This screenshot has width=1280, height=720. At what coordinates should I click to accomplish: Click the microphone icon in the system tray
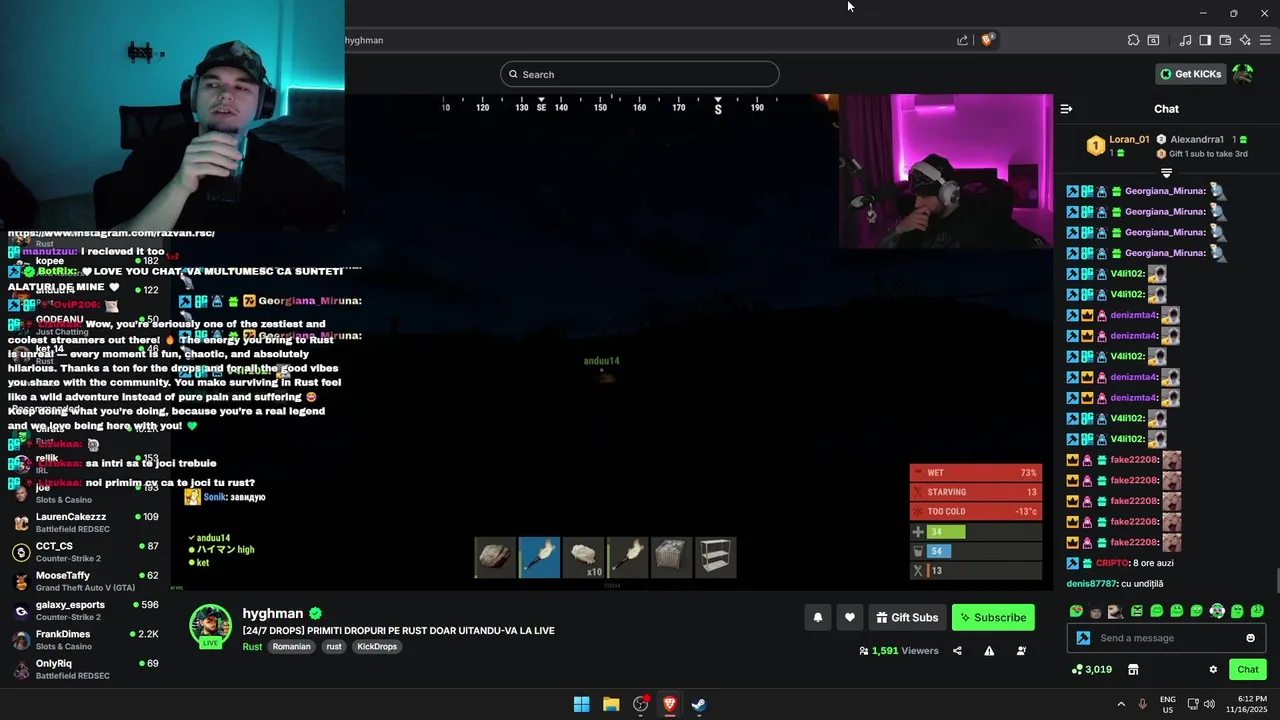(x=1142, y=704)
